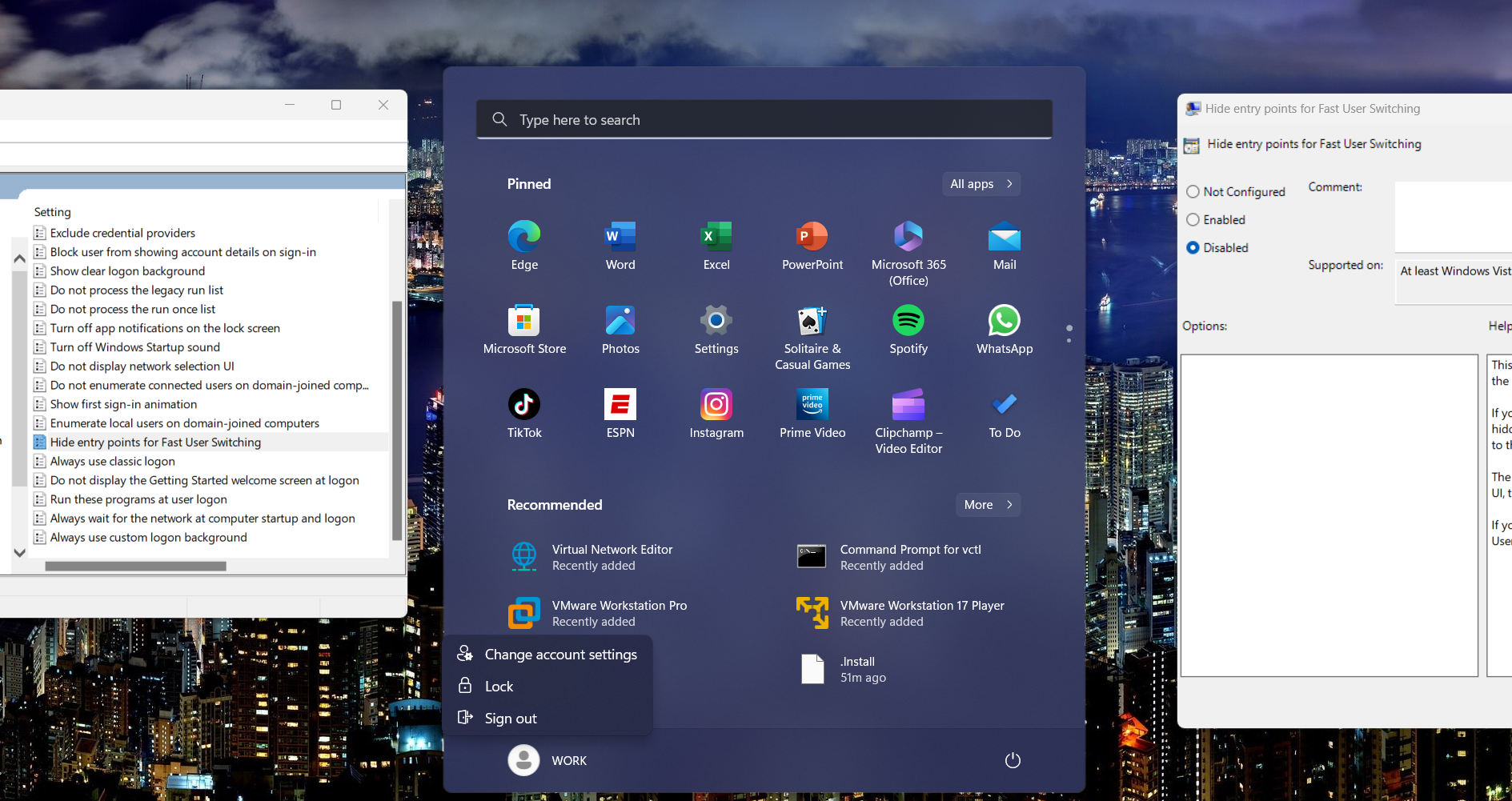1512x801 pixels.
Task: Open Solitaire & Casual Games
Action: (x=812, y=338)
